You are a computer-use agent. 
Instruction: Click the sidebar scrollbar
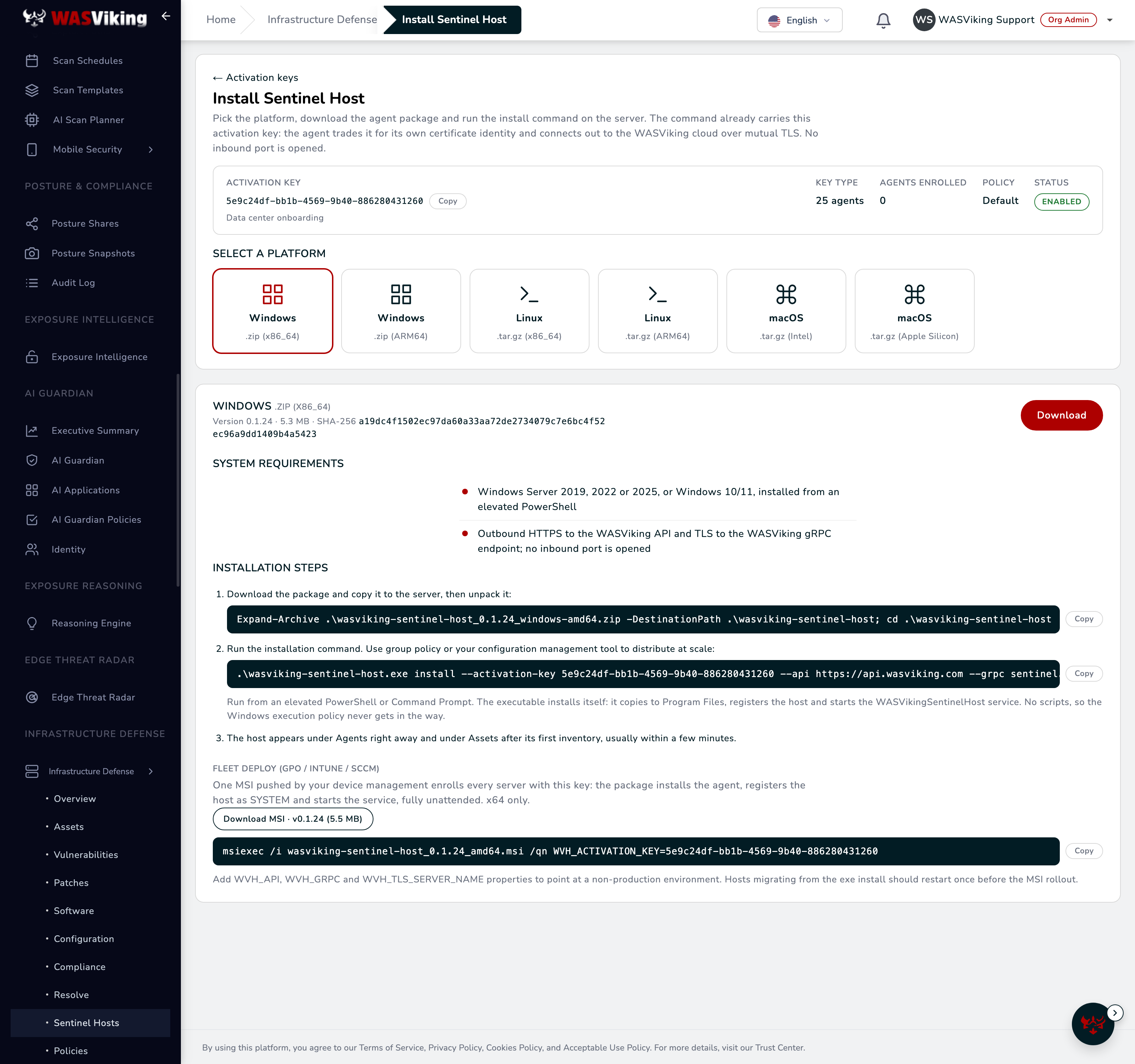(178, 480)
